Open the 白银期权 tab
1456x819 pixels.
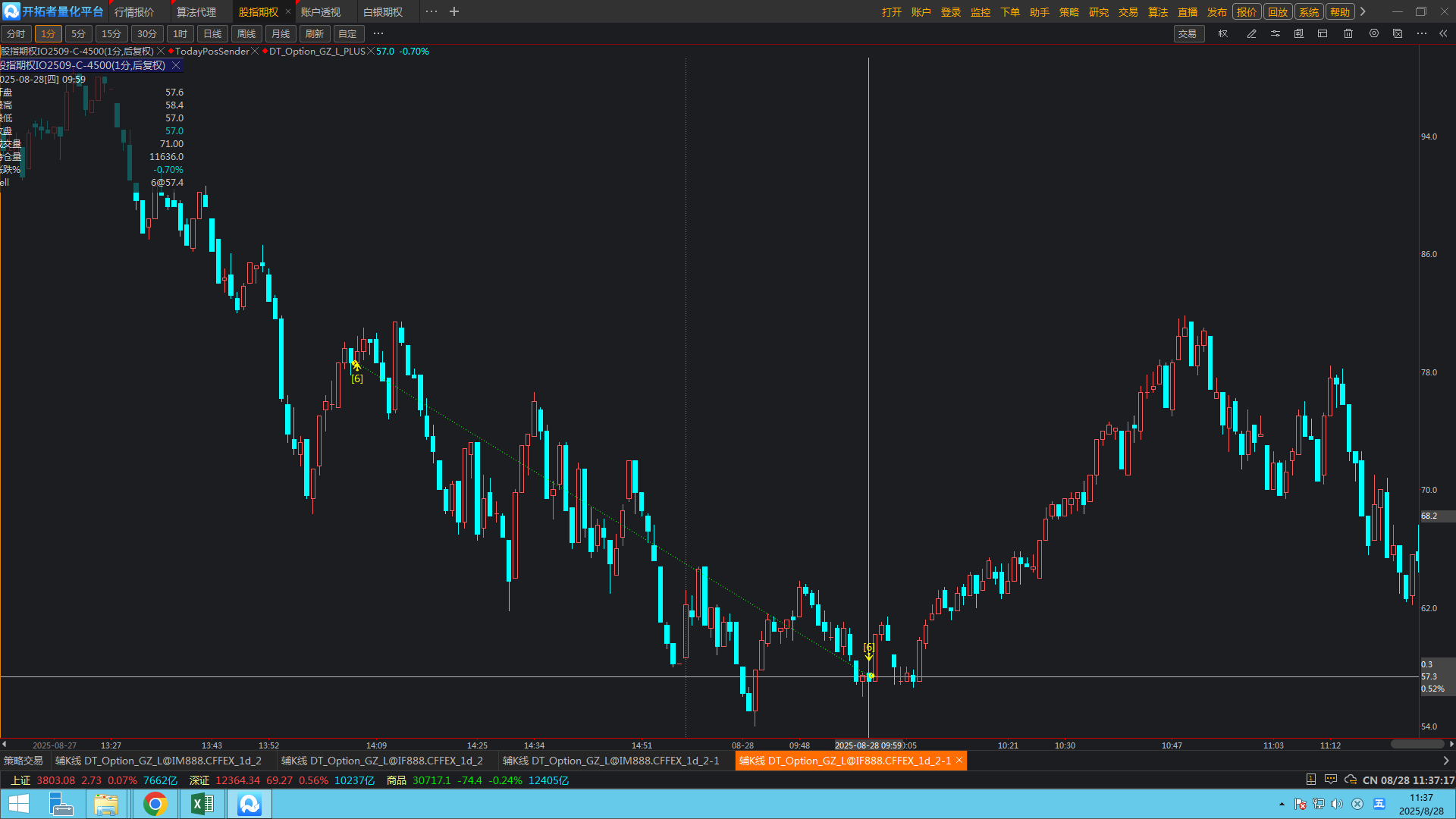coord(383,12)
